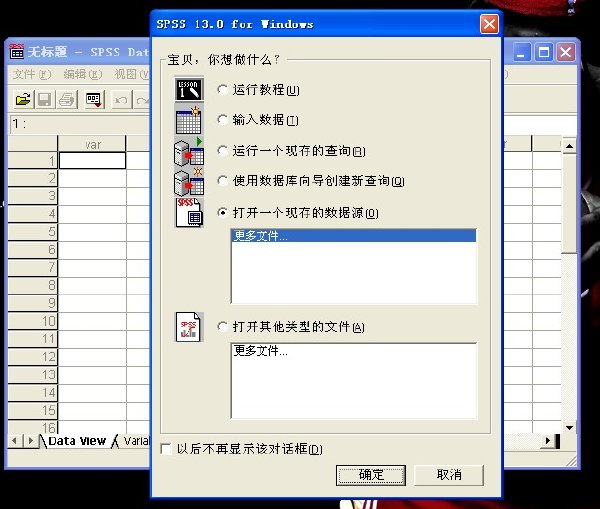600x509 pixels.
Task: Select 打开其他类型的文件 radio option
Action: 222,326
